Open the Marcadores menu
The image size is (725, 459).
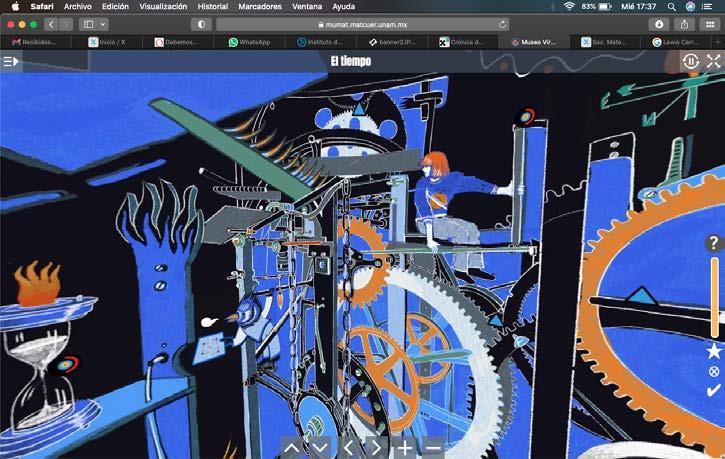tap(260, 6)
